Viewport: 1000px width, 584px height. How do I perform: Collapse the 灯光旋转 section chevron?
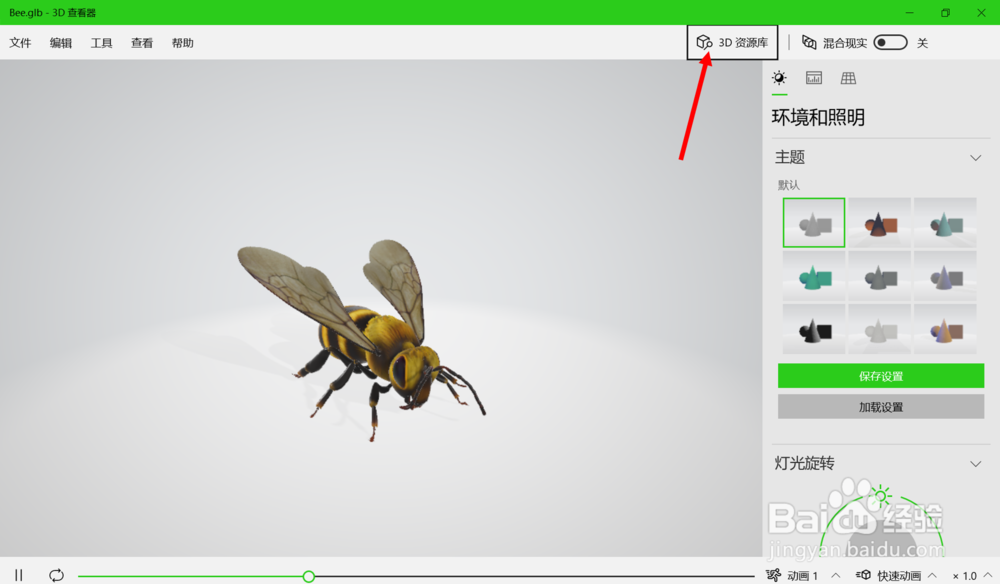975,464
